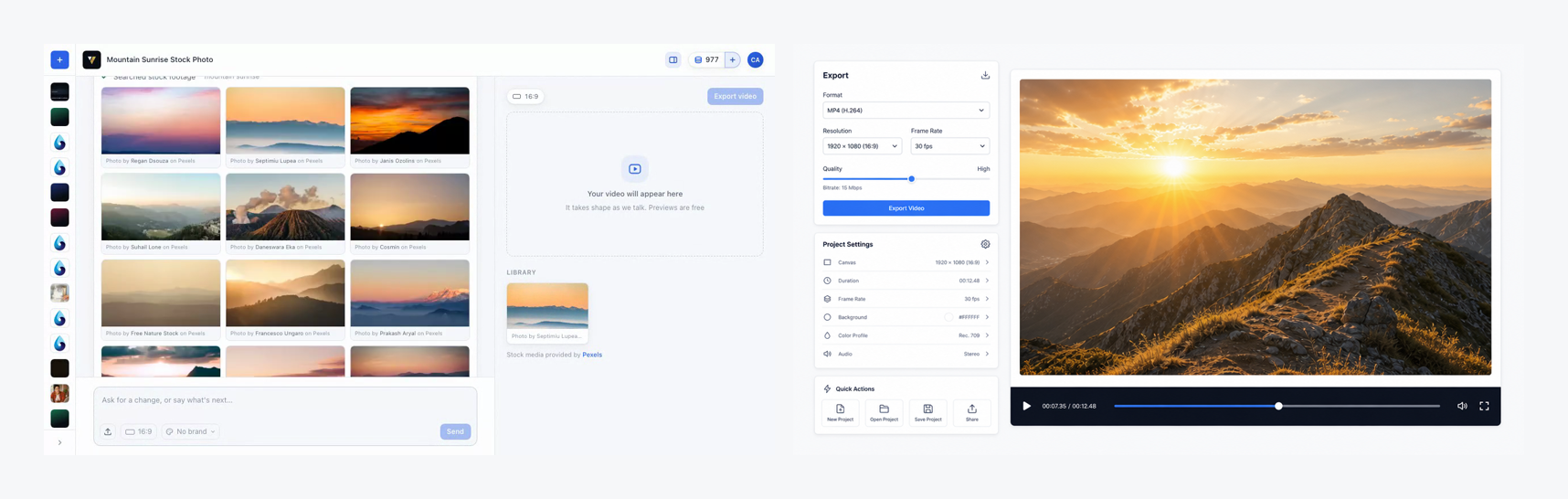
Task: Click the New Project quick action
Action: 840,412
